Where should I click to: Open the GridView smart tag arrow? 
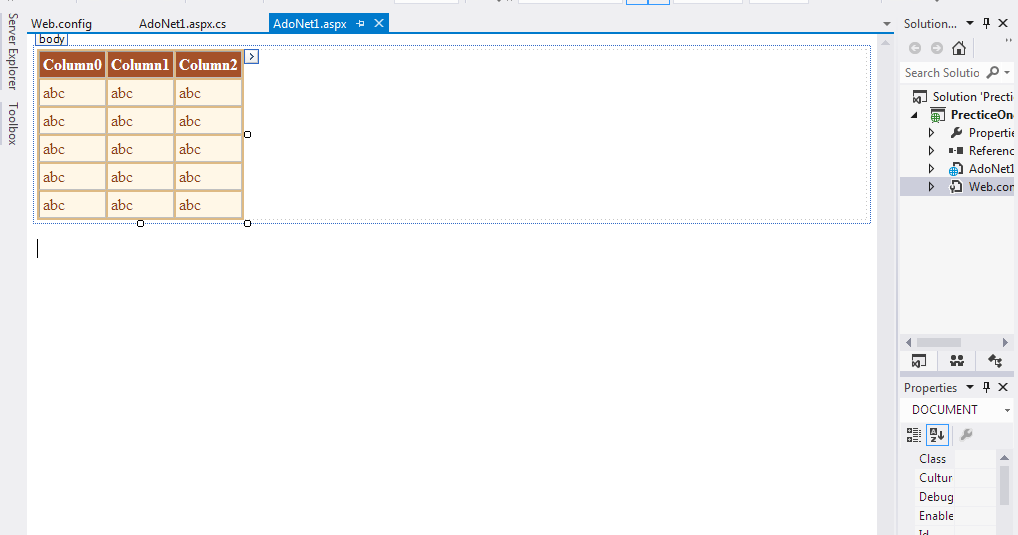click(x=251, y=56)
